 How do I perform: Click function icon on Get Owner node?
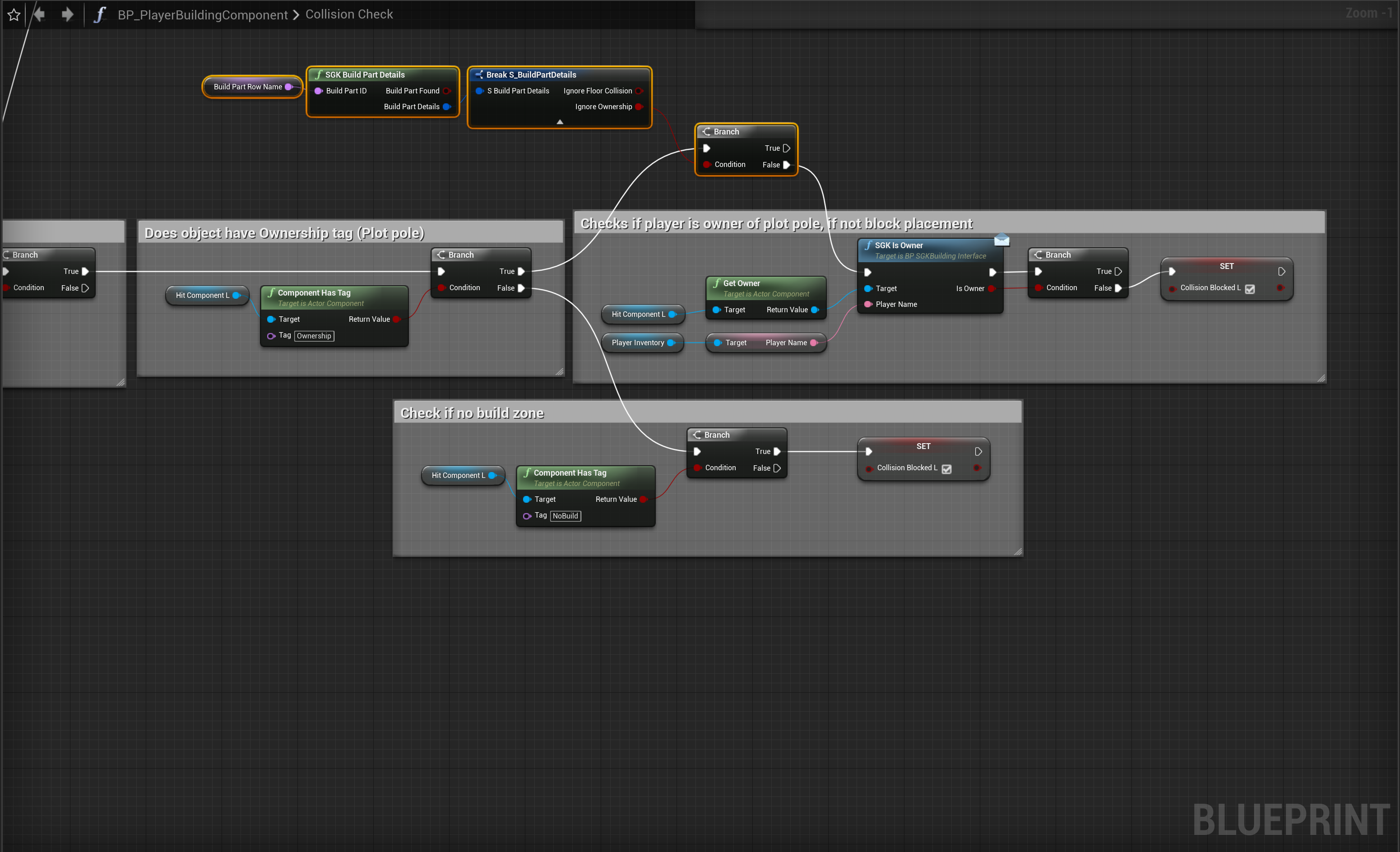(x=717, y=283)
